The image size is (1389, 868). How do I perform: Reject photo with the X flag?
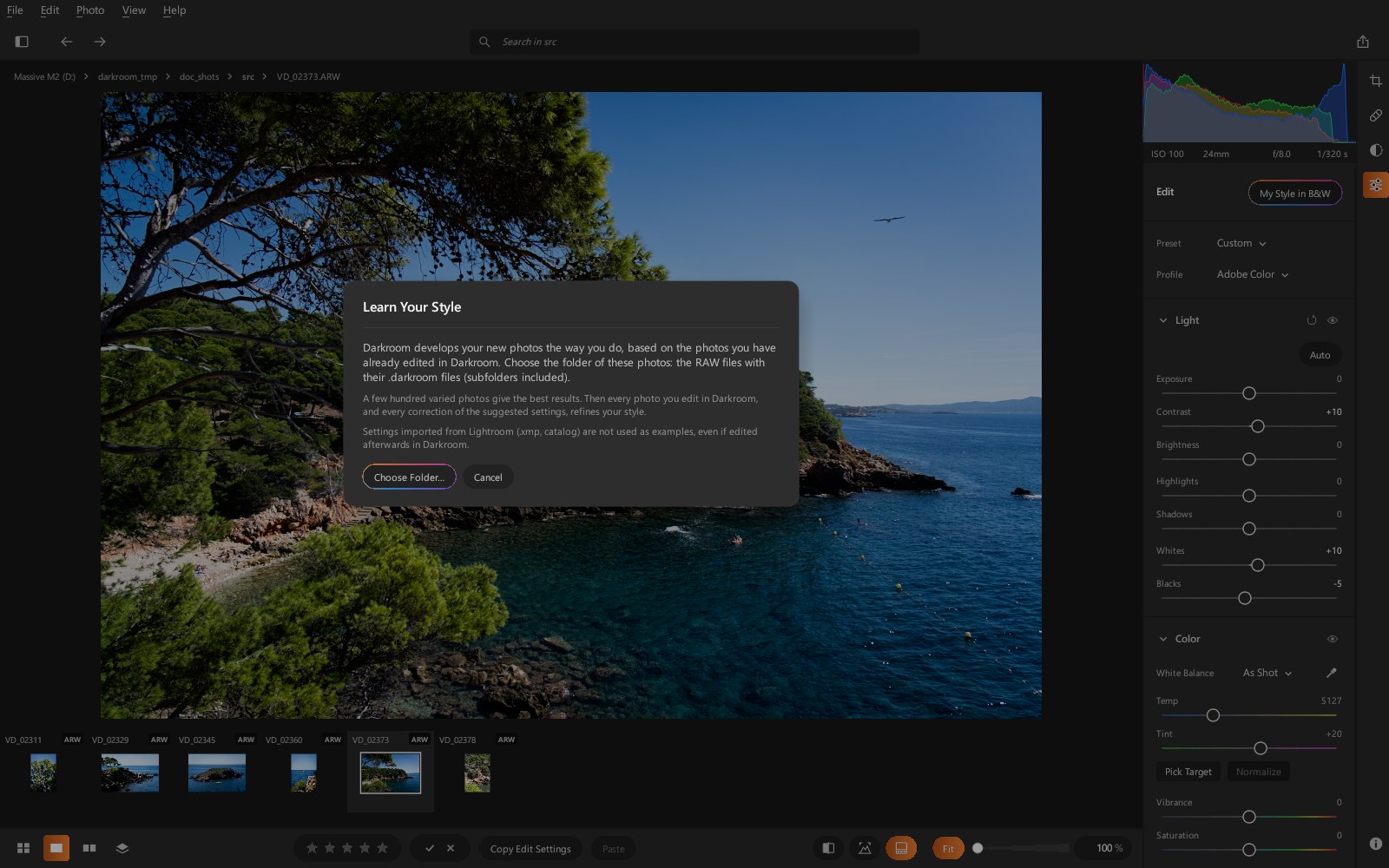tap(451, 848)
